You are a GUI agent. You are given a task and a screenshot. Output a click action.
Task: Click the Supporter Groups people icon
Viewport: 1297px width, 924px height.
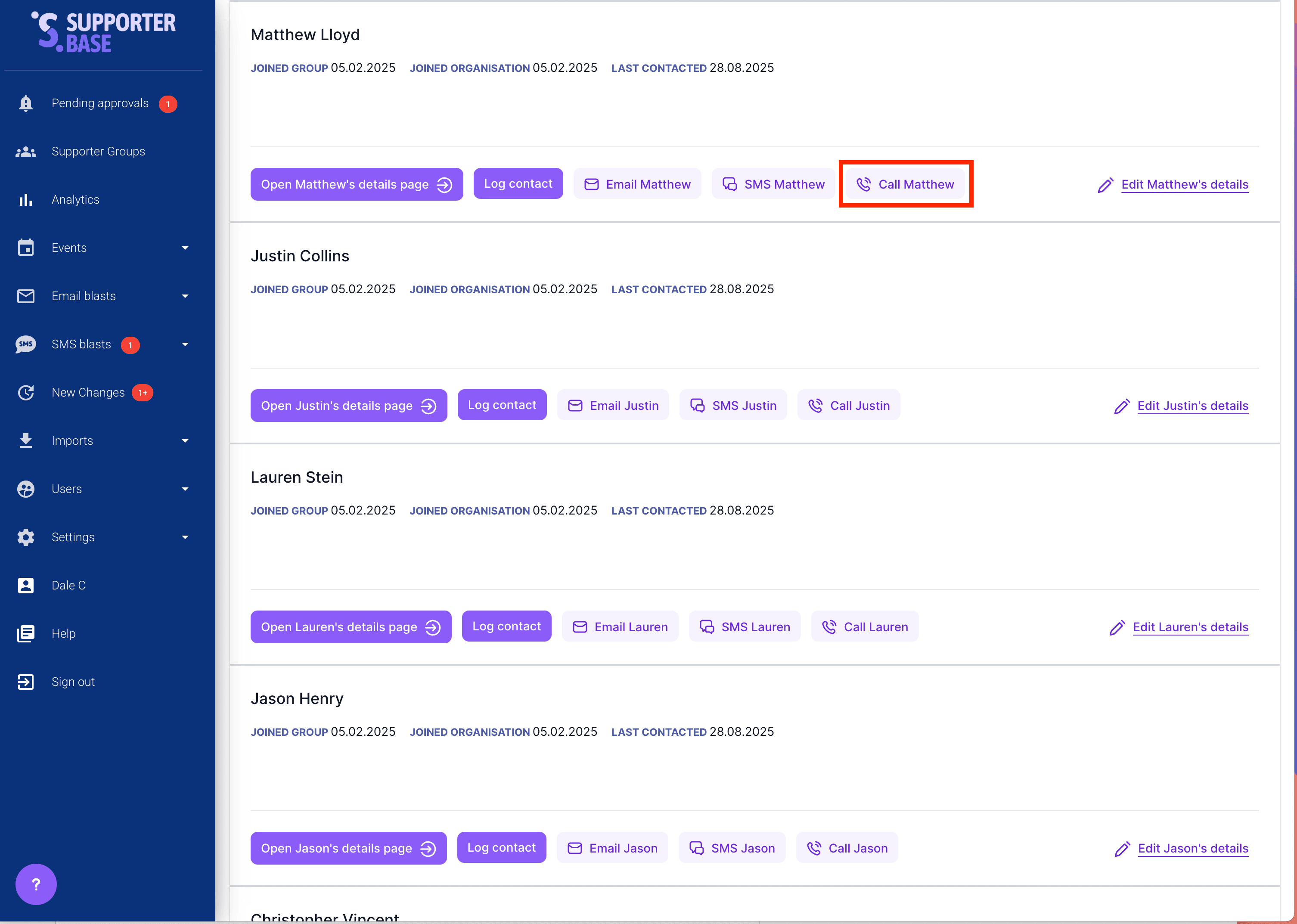(x=25, y=152)
